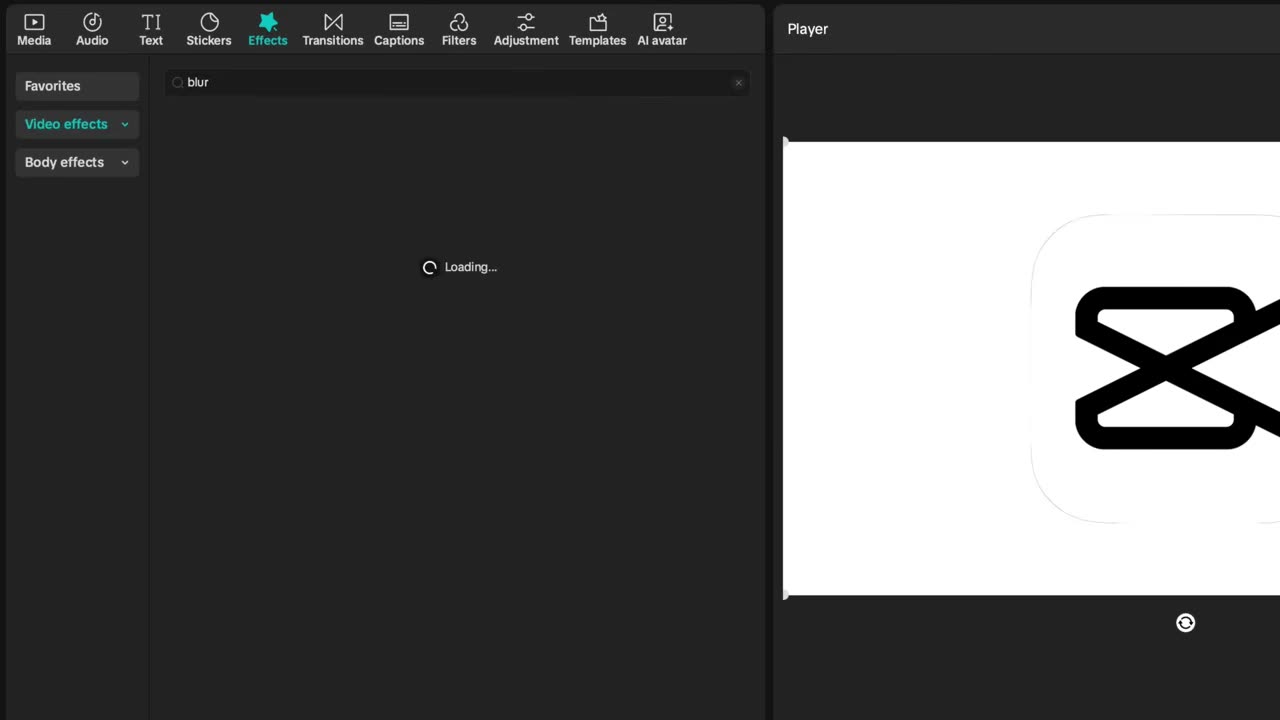Image resolution: width=1280 pixels, height=720 pixels.
Task: Open the Text tab
Action: pos(151,30)
